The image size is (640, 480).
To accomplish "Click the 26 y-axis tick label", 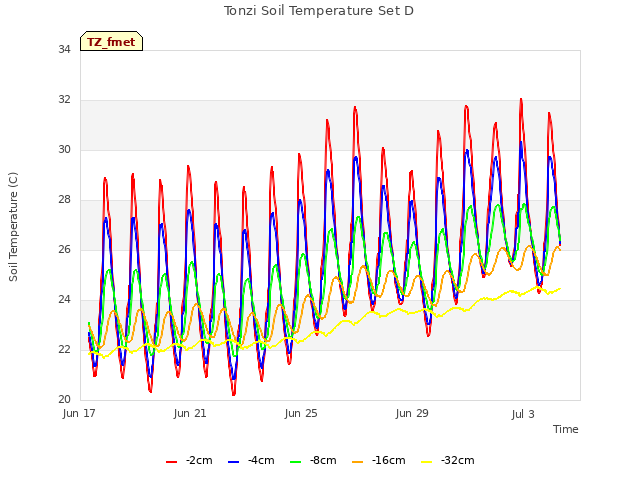I will [x=64, y=249].
